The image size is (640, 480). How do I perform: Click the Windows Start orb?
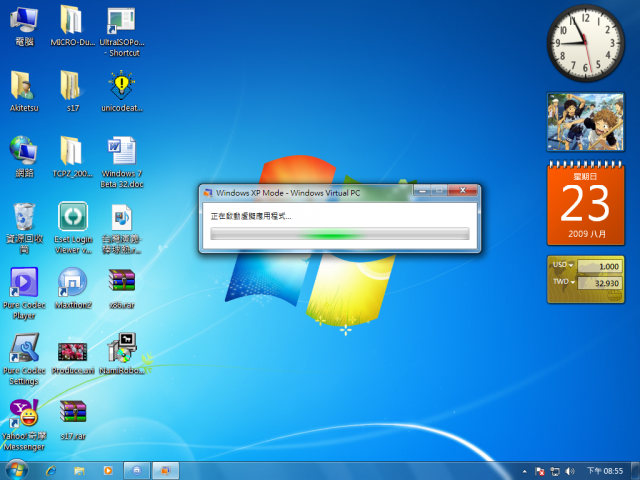[16, 470]
